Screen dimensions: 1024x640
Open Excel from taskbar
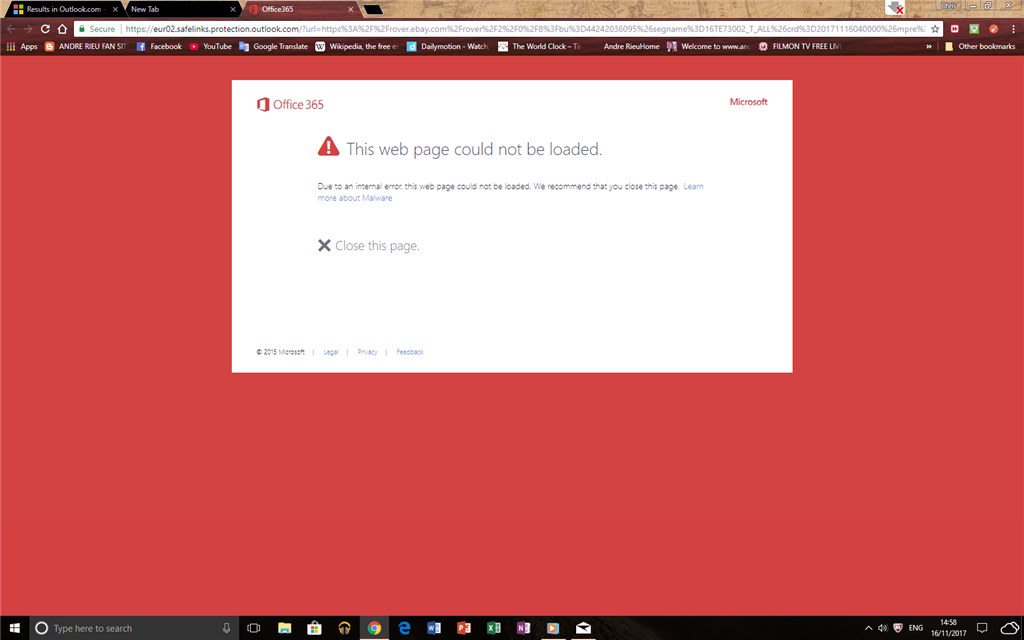pyautogui.click(x=494, y=628)
